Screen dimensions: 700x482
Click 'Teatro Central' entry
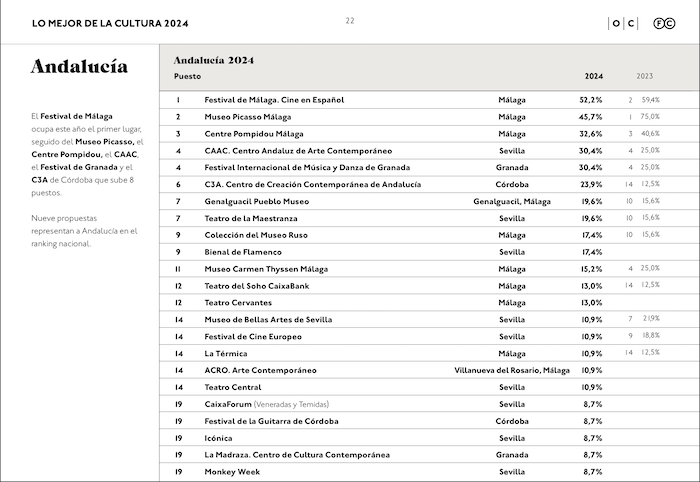coord(233,387)
